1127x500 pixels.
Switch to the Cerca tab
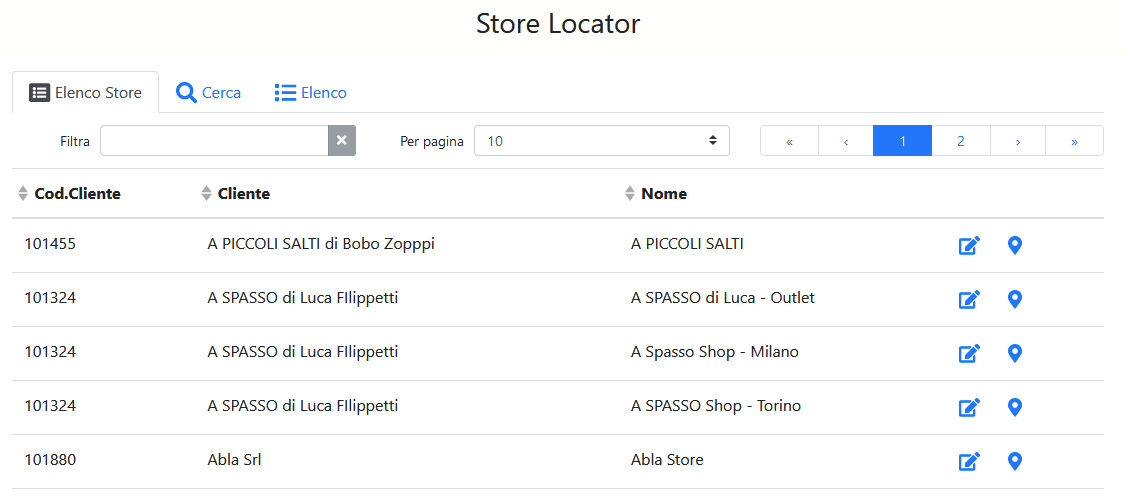[x=208, y=93]
